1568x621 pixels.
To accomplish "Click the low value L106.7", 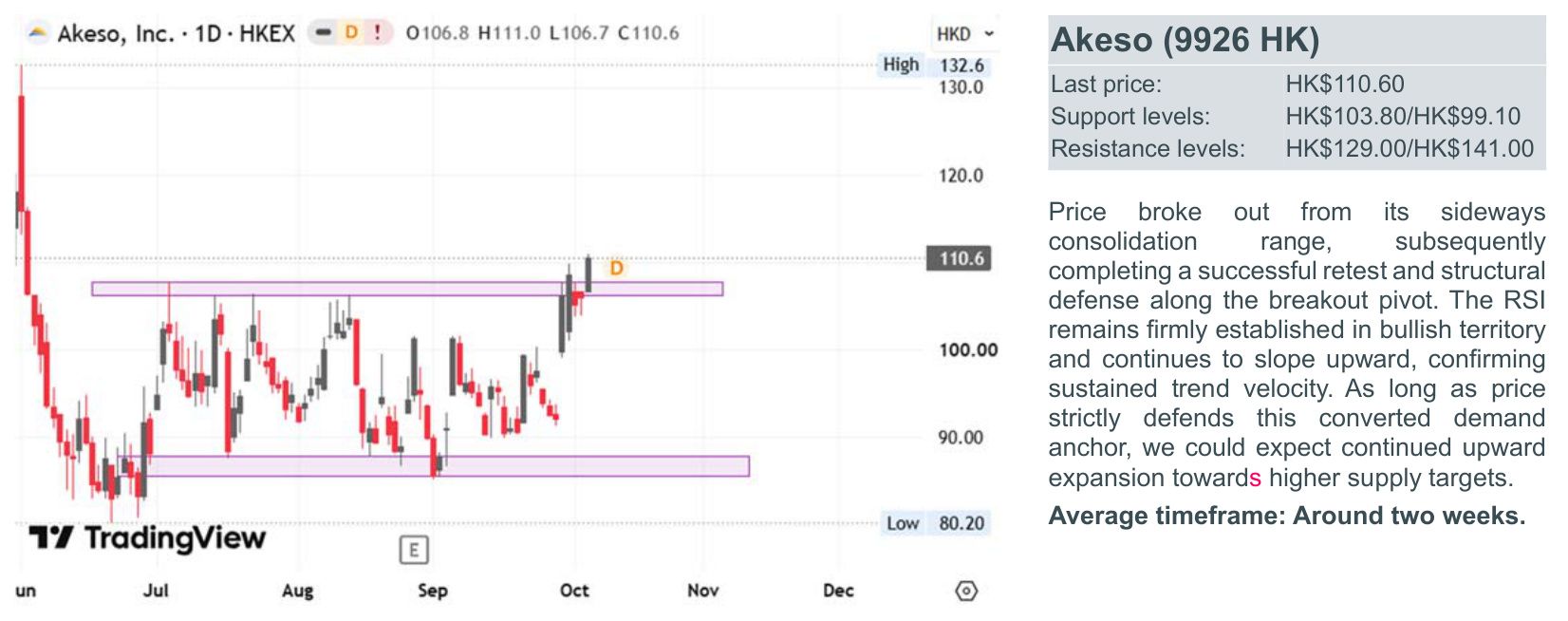I will pos(579,33).
